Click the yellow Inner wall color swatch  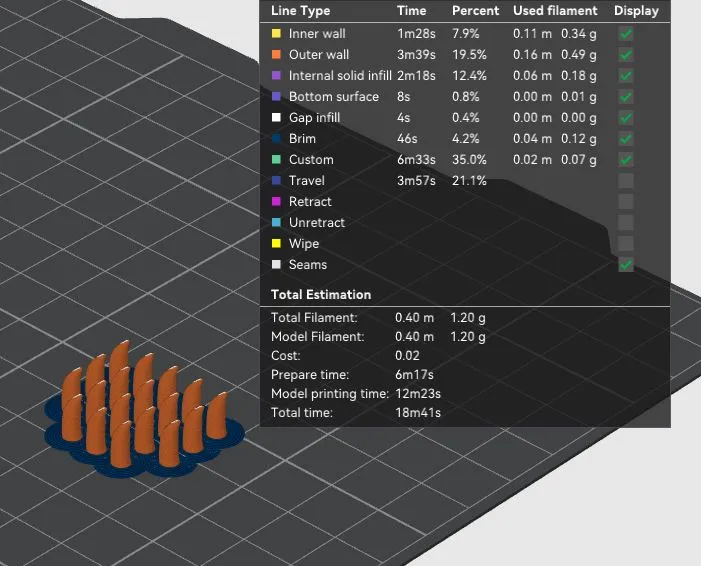pyautogui.click(x=276, y=34)
